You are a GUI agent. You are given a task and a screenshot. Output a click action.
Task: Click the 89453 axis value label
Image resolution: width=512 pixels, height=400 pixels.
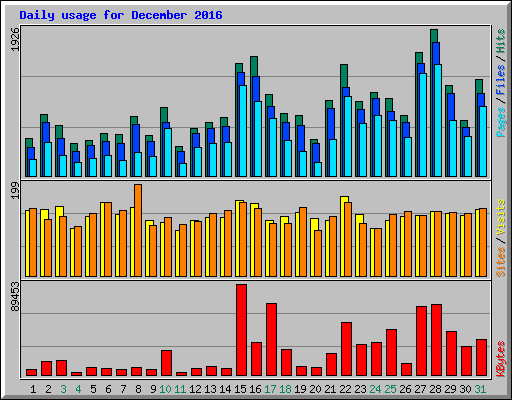pos(15,297)
